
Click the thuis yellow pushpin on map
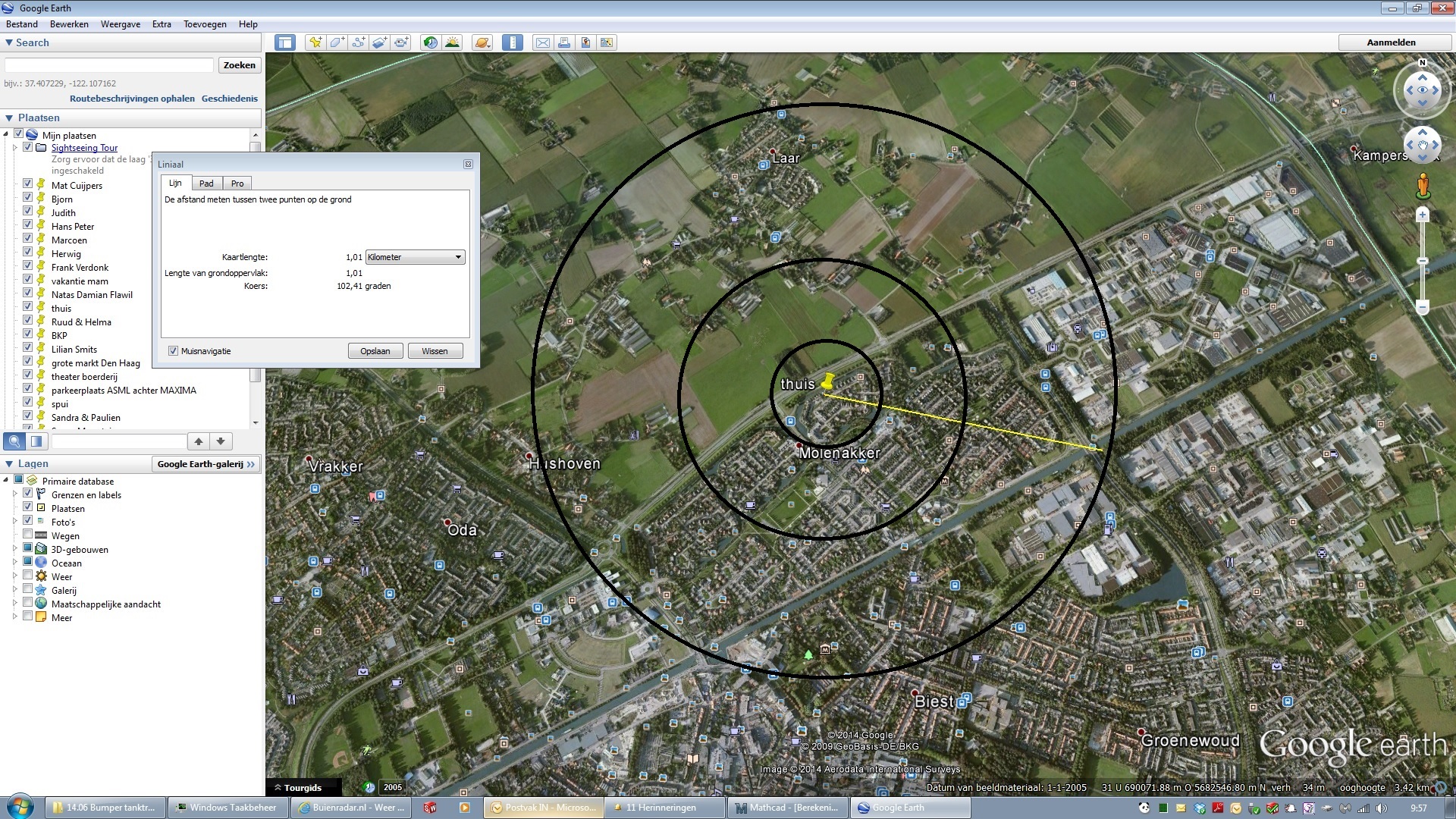click(x=827, y=381)
